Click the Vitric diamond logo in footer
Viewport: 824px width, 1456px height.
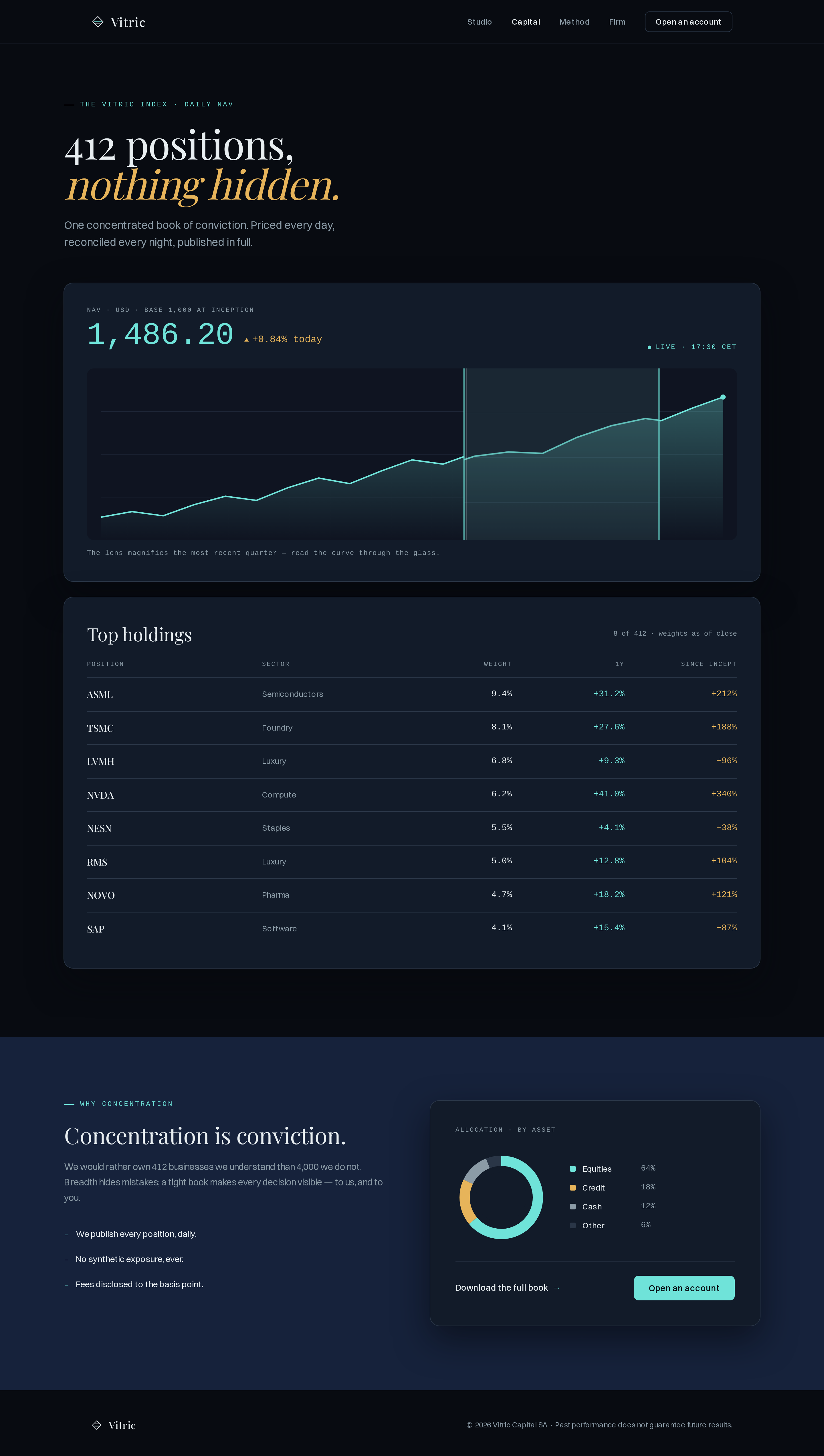point(97,1425)
